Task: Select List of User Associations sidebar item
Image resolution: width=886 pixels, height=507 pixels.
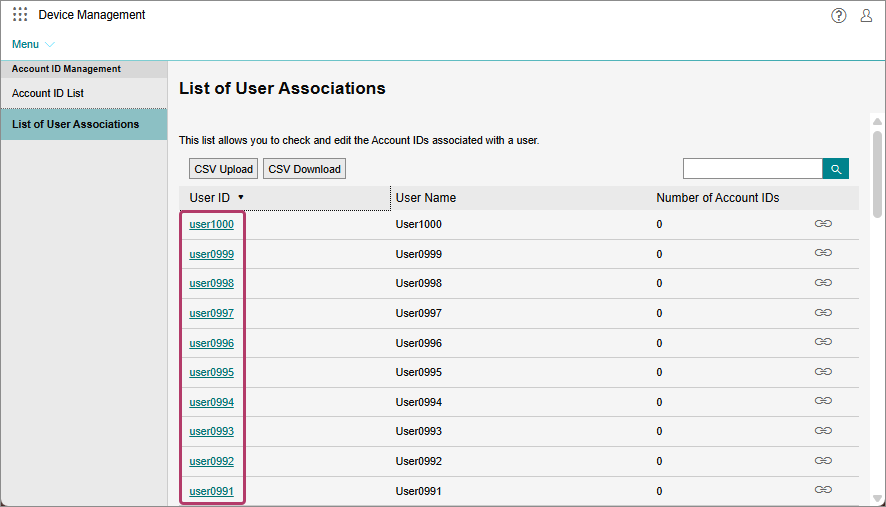Action: pyautogui.click(x=75, y=124)
